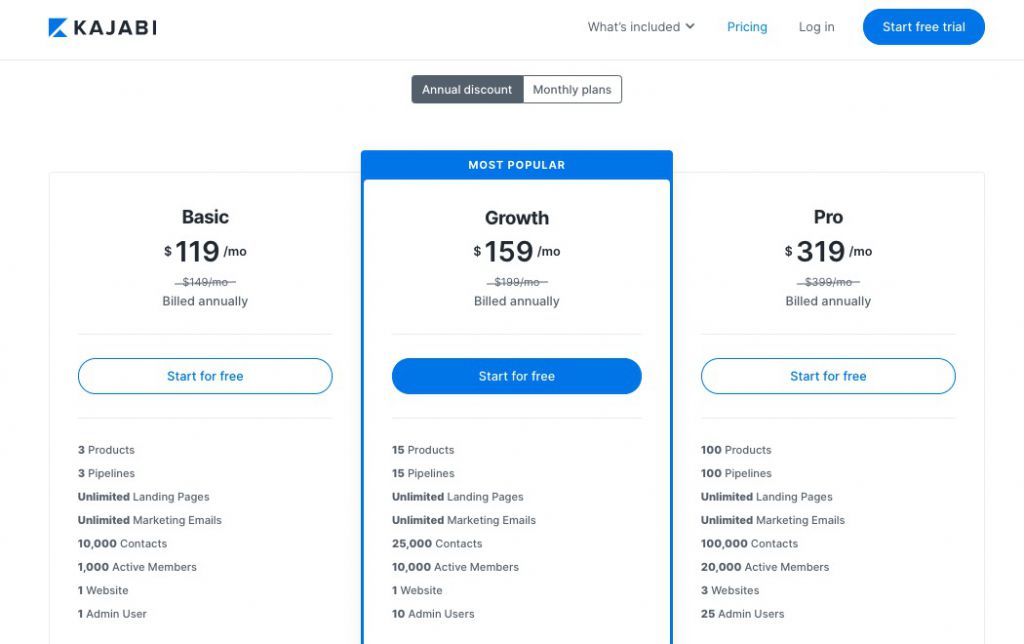Click the Start free trial button
Image resolution: width=1024 pixels, height=644 pixels.
pyautogui.click(x=923, y=27)
